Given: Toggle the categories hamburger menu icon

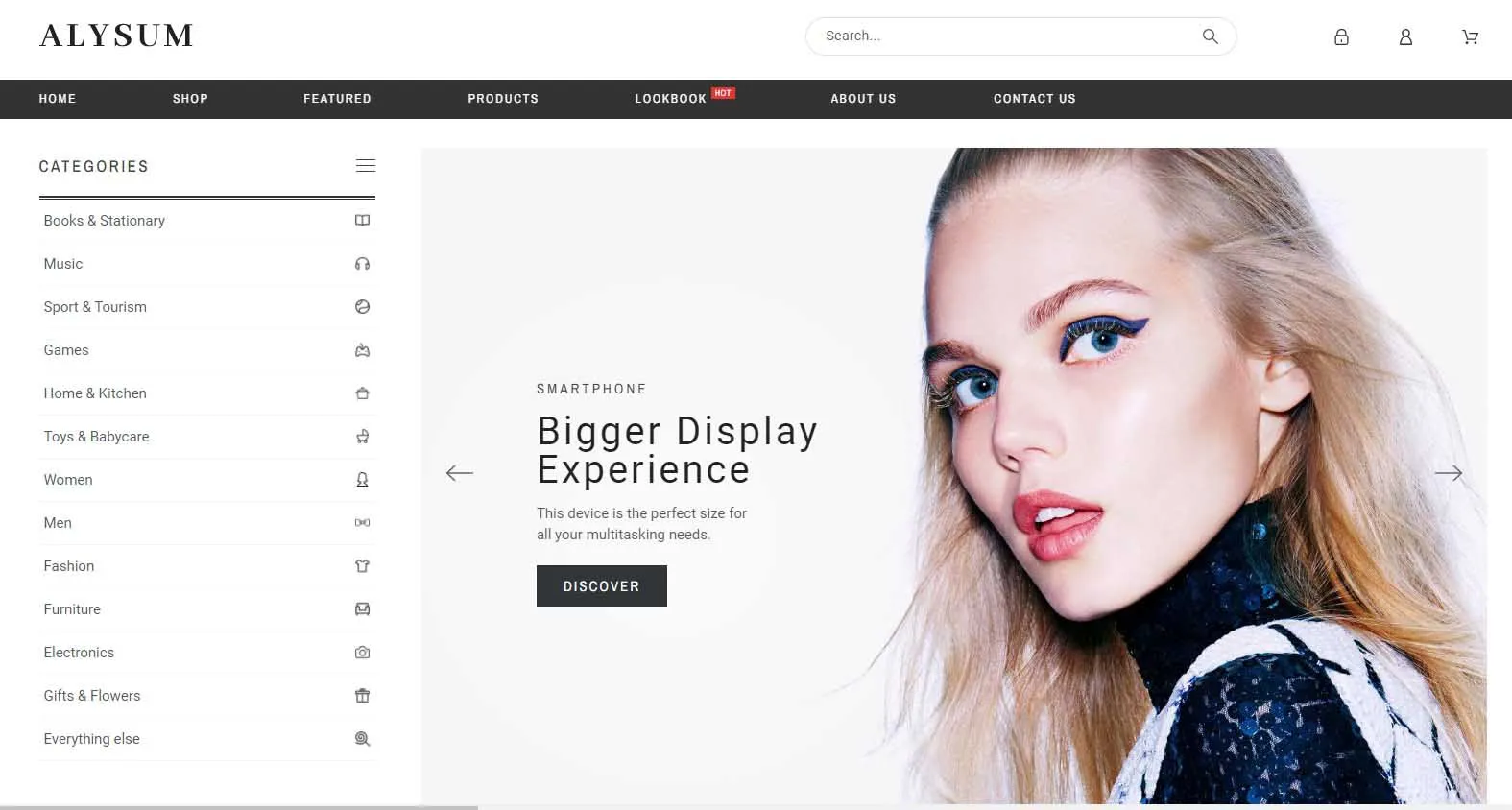Looking at the screenshot, I should click(x=366, y=165).
